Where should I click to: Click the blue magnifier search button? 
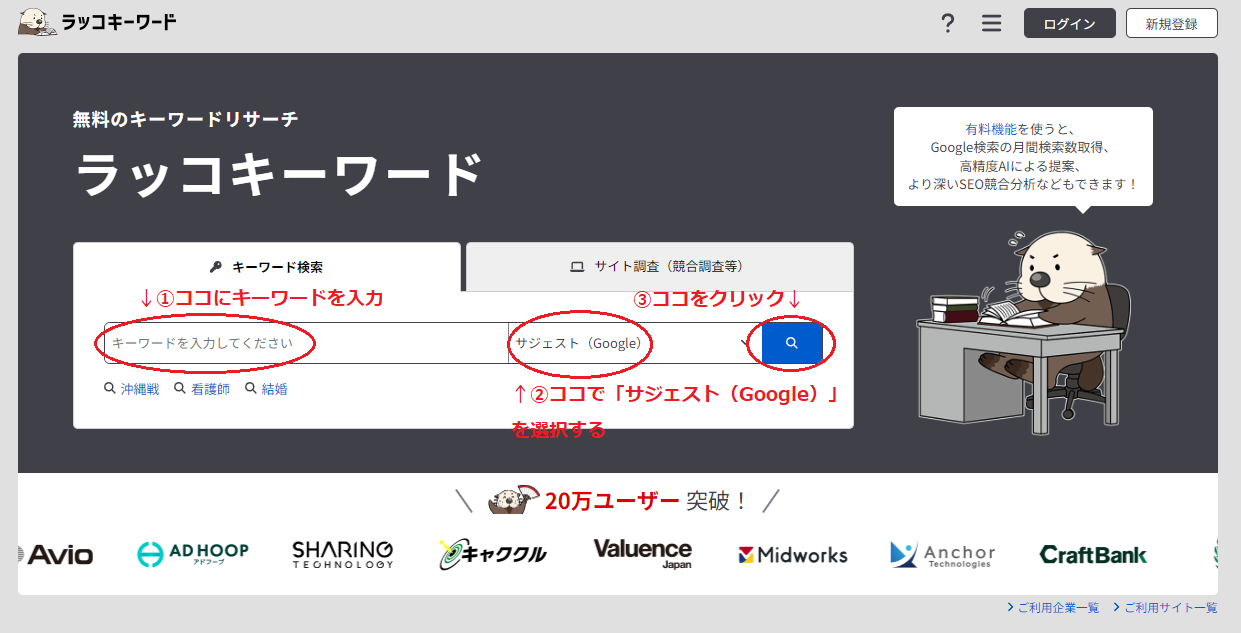[x=791, y=343]
